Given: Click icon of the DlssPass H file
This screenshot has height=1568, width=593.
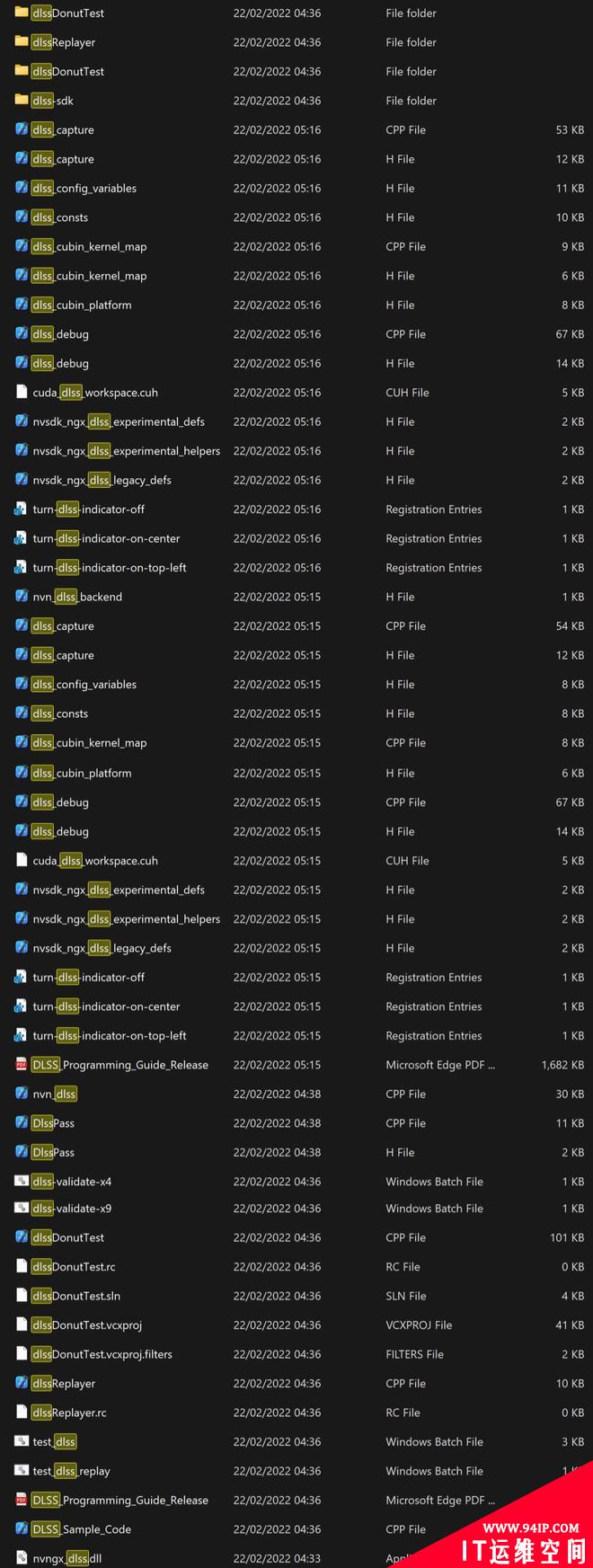Looking at the screenshot, I should point(22,1152).
